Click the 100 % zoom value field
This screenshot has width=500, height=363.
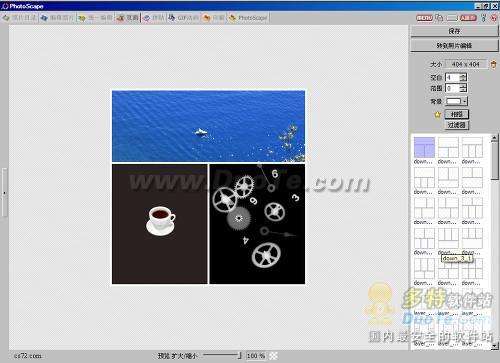click(256, 356)
